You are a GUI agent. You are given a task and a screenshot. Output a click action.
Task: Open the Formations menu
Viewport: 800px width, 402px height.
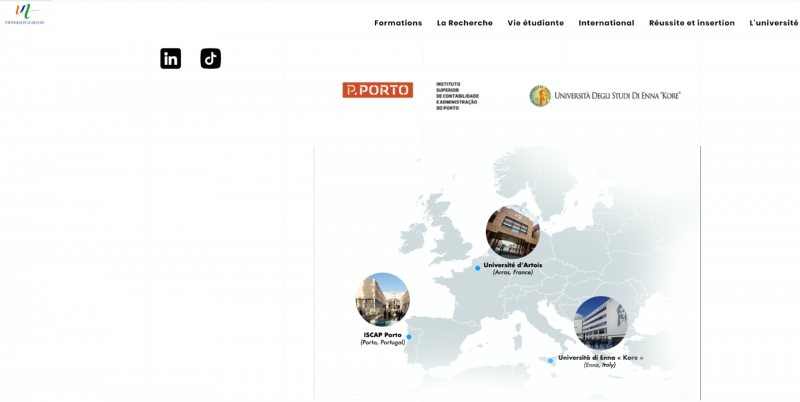(398, 23)
